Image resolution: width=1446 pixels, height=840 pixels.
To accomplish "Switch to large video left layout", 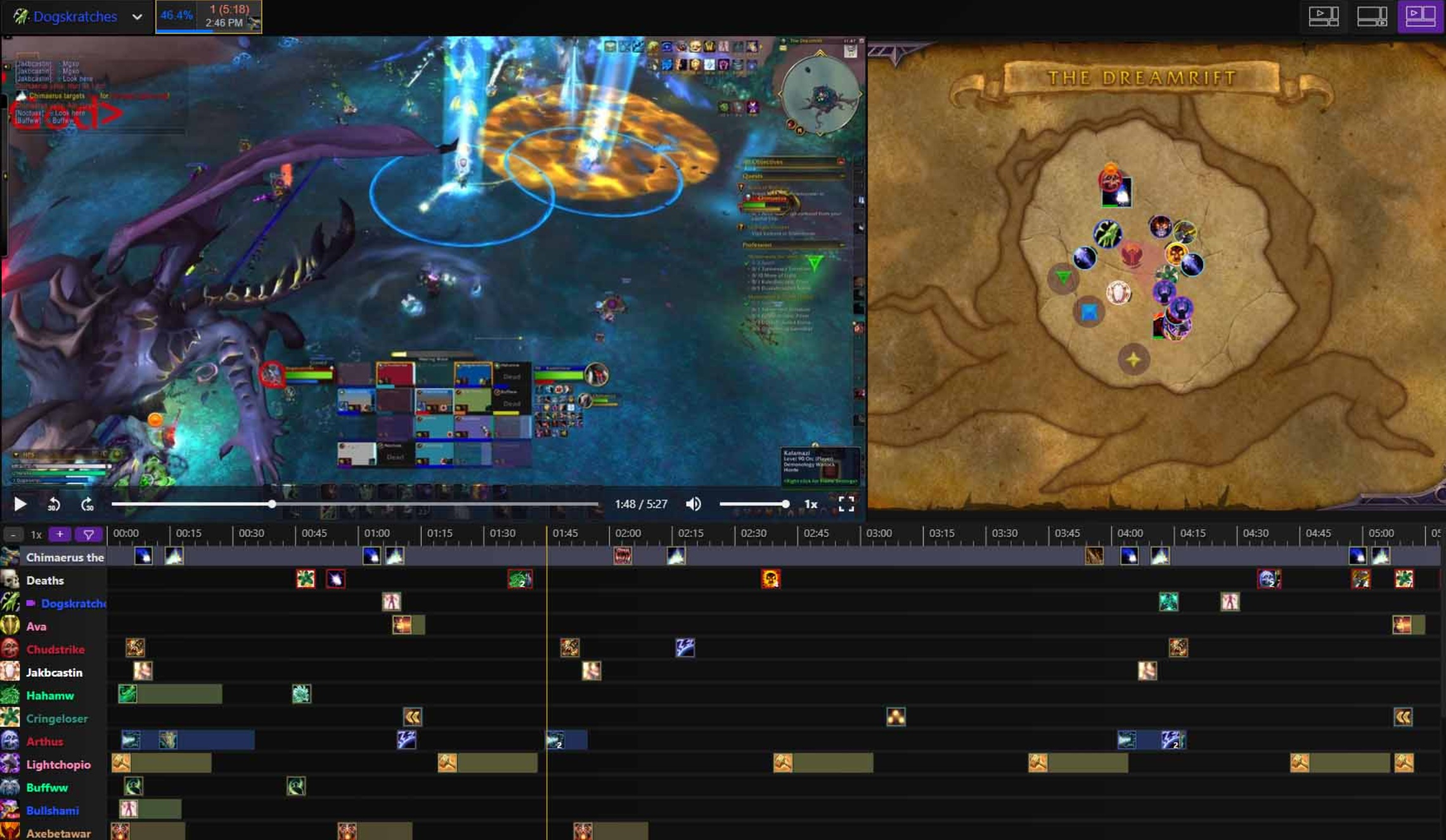I will (1323, 16).
